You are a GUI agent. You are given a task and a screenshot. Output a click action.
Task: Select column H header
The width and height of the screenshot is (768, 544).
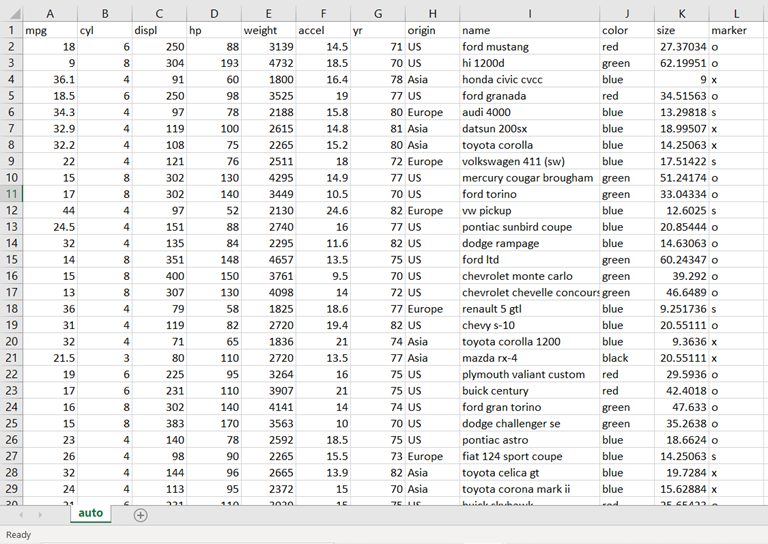[432, 14]
